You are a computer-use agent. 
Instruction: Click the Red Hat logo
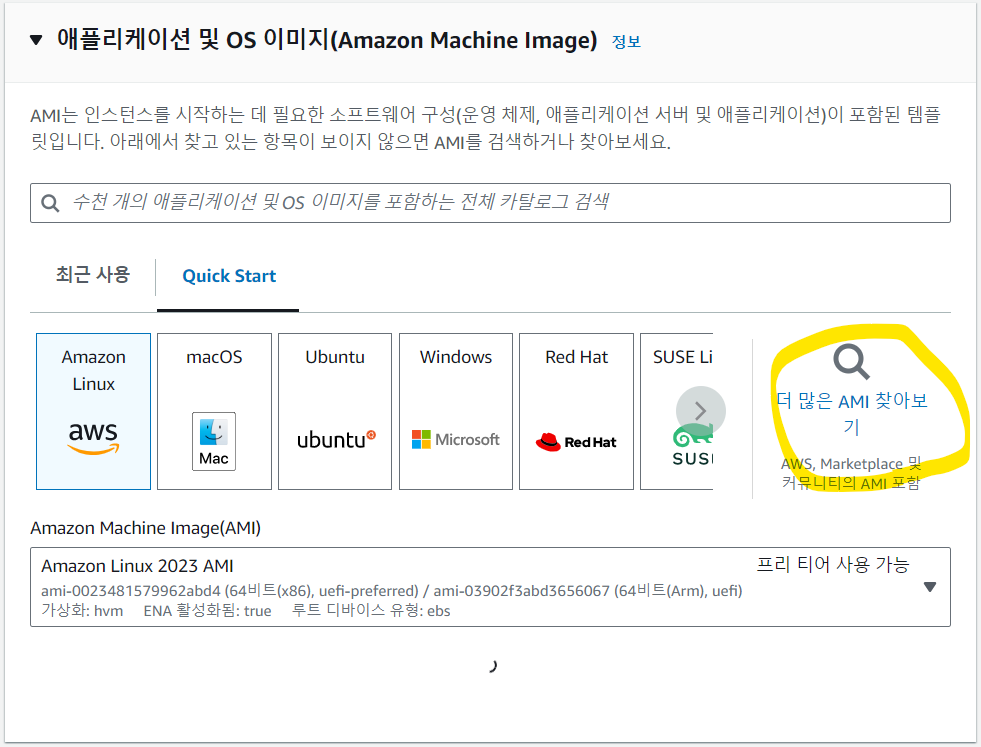576,442
